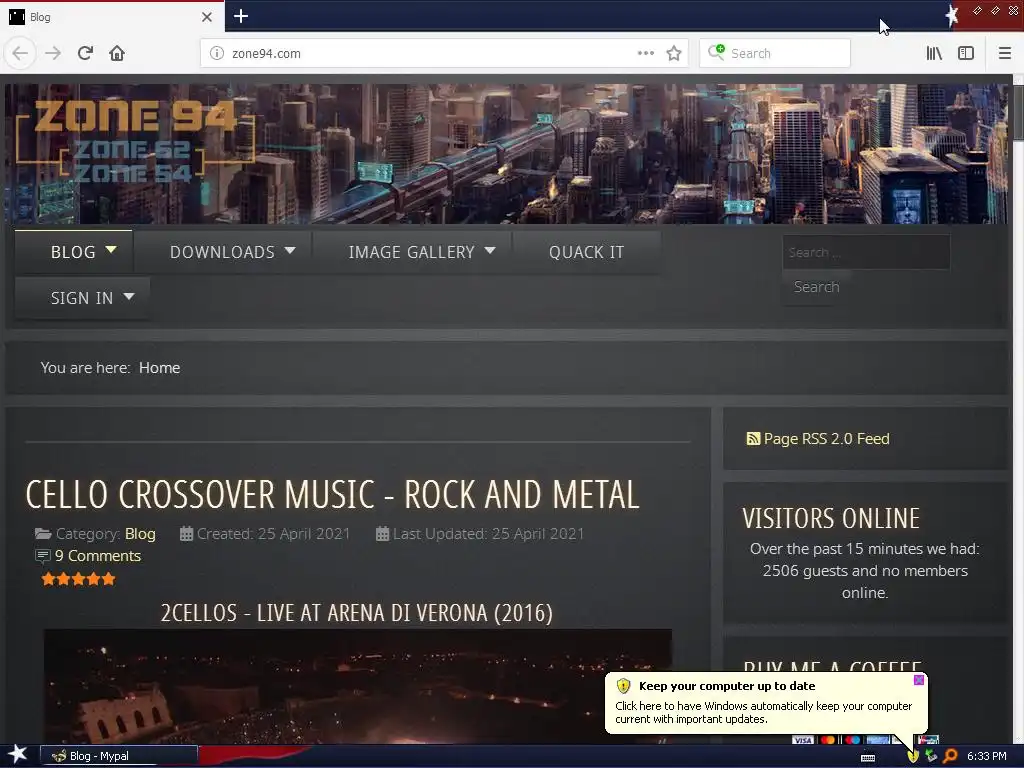The image size is (1024, 768).
Task: Click the on-screen keyboard tray icon
Action: tap(868, 758)
